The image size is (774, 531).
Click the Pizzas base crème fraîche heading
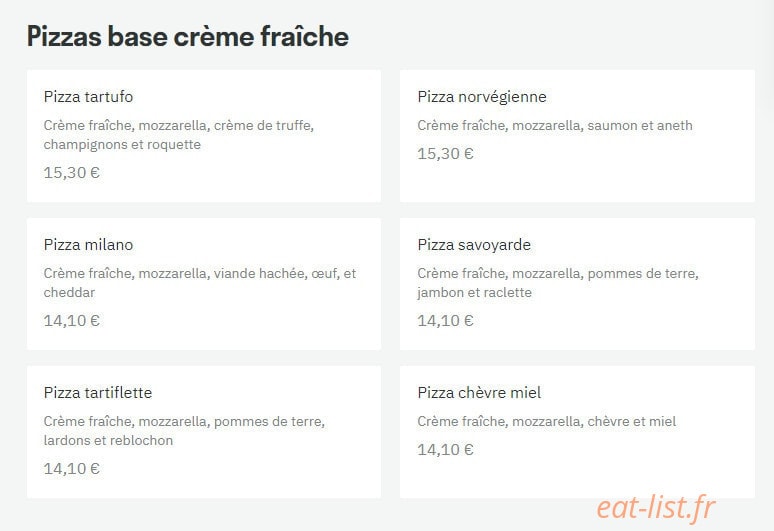188,37
